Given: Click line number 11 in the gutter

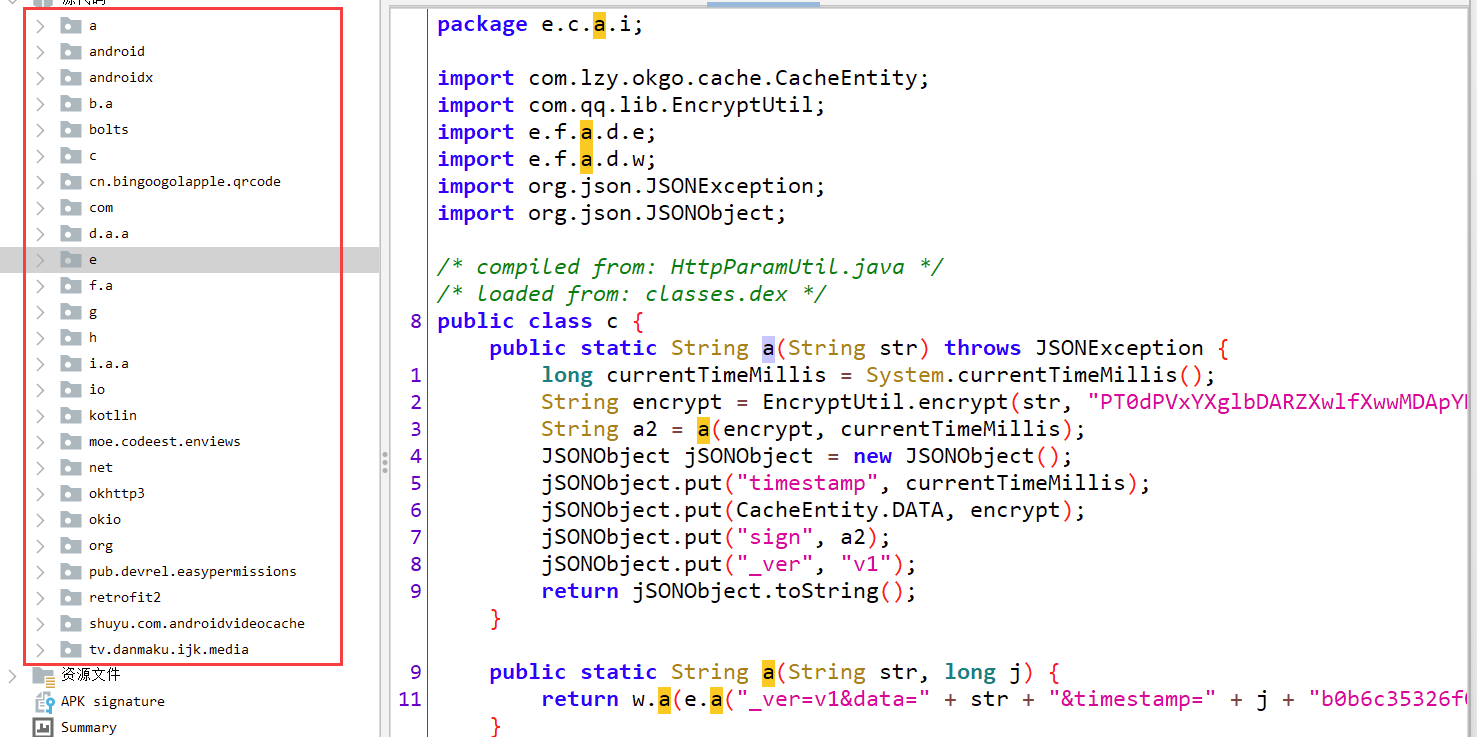Looking at the screenshot, I should (410, 699).
